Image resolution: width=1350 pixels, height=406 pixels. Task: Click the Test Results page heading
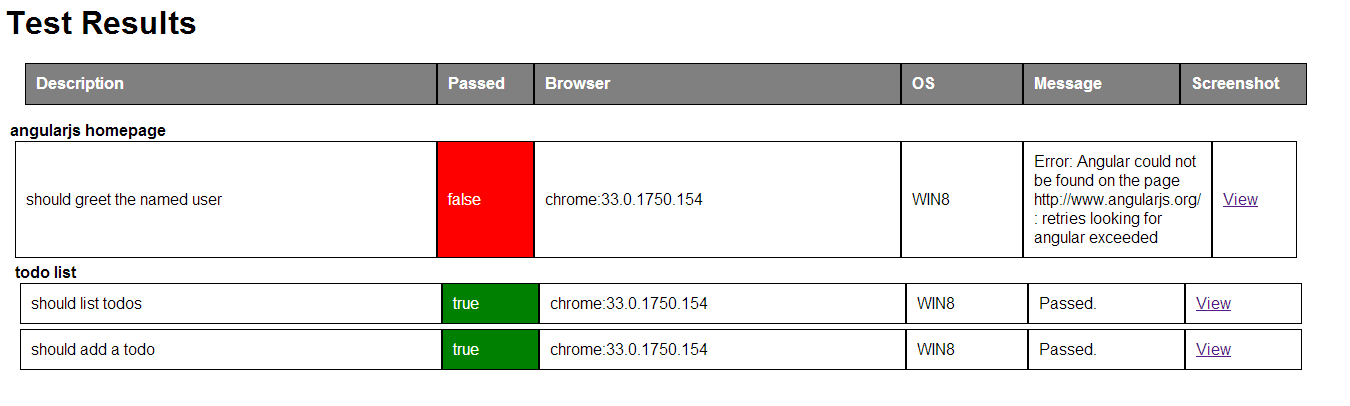101,23
